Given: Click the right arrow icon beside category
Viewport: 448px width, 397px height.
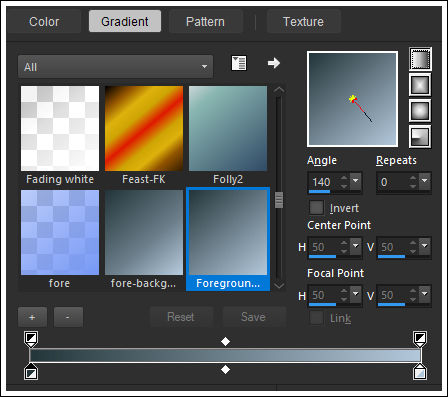Looking at the screenshot, I should pos(274,63).
